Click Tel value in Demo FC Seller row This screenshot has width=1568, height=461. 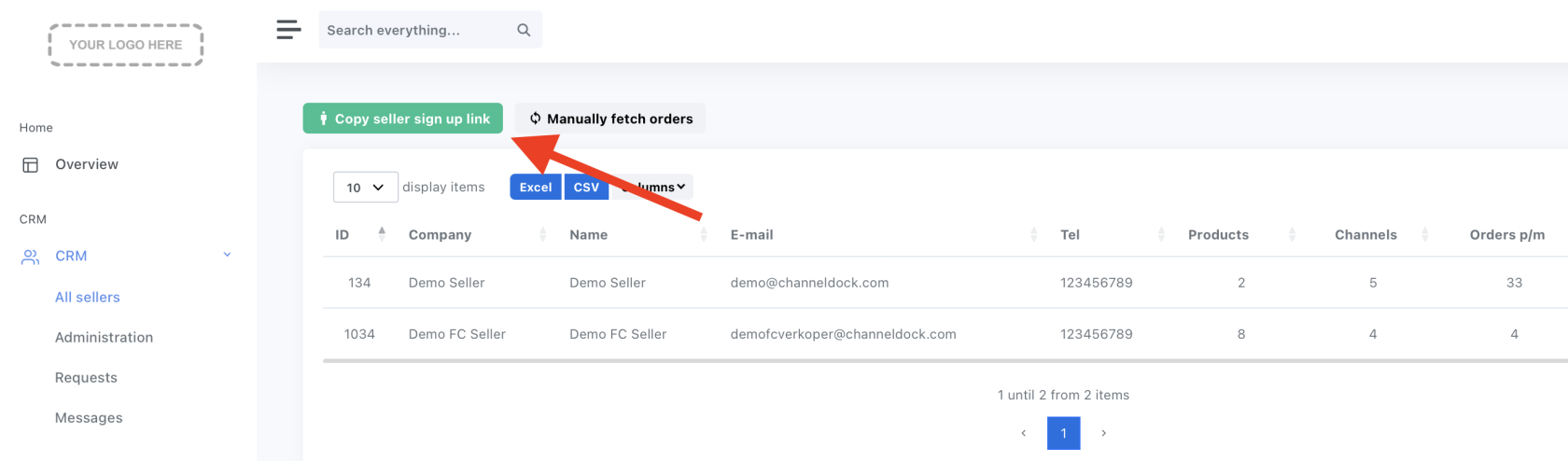point(1096,334)
